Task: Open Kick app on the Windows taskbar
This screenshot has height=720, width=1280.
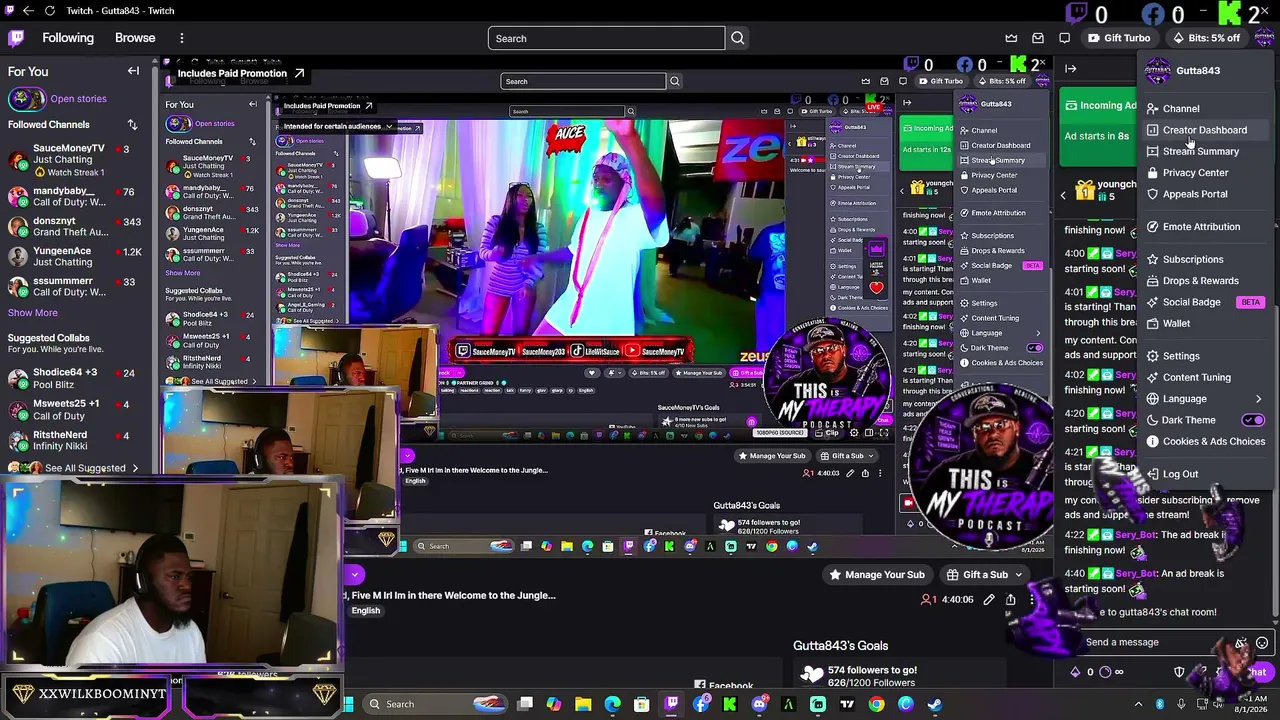Action: click(730, 704)
